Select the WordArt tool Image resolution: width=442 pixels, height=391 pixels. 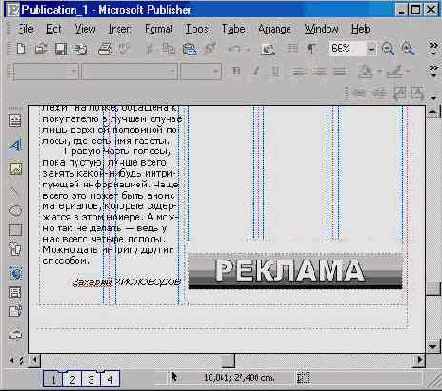pyautogui.click(x=15, y=145)
